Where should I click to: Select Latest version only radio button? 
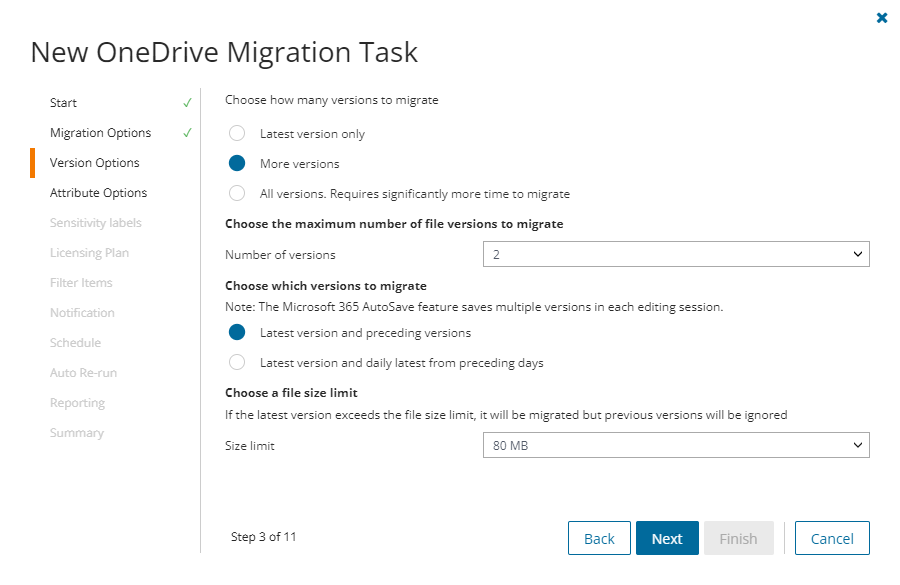point(237,134)
